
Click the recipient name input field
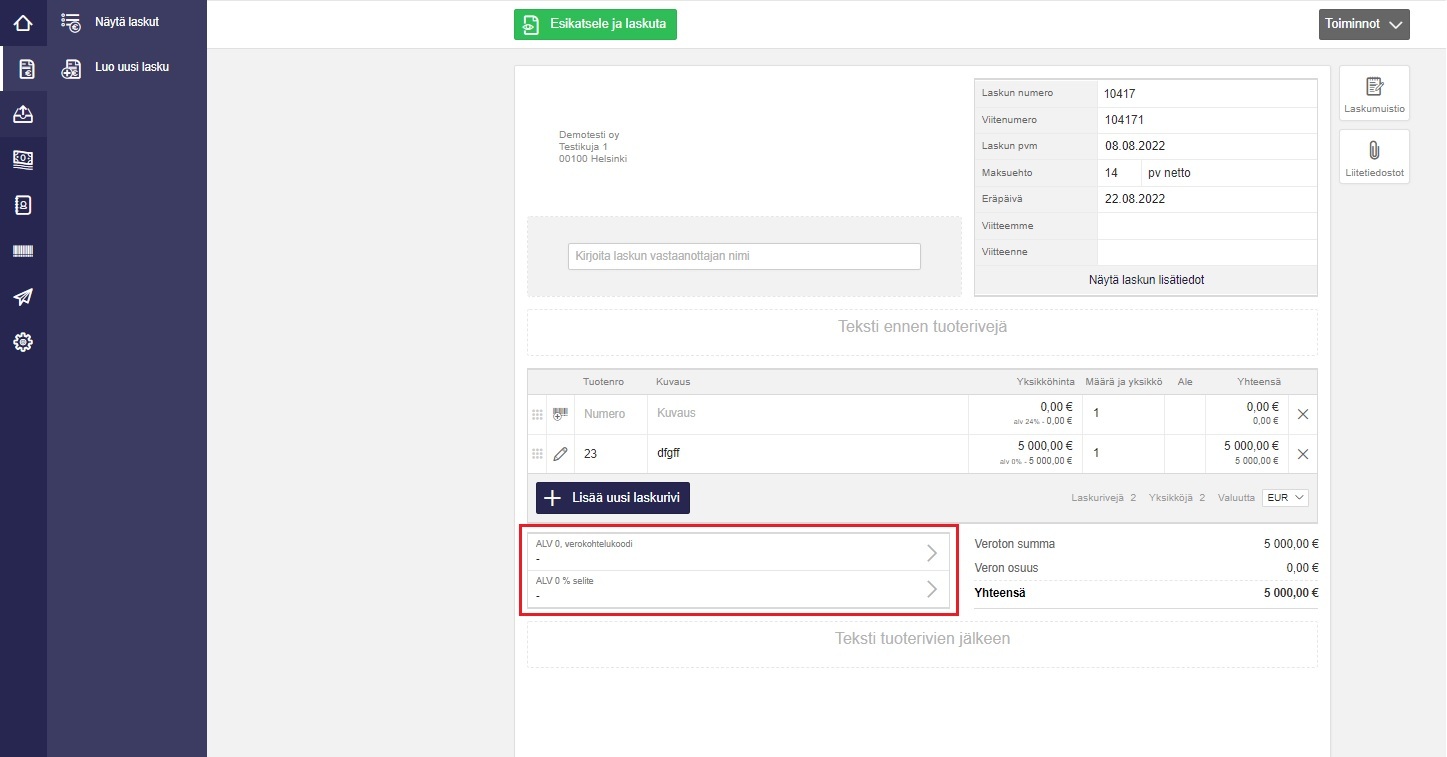coord(744,256)
